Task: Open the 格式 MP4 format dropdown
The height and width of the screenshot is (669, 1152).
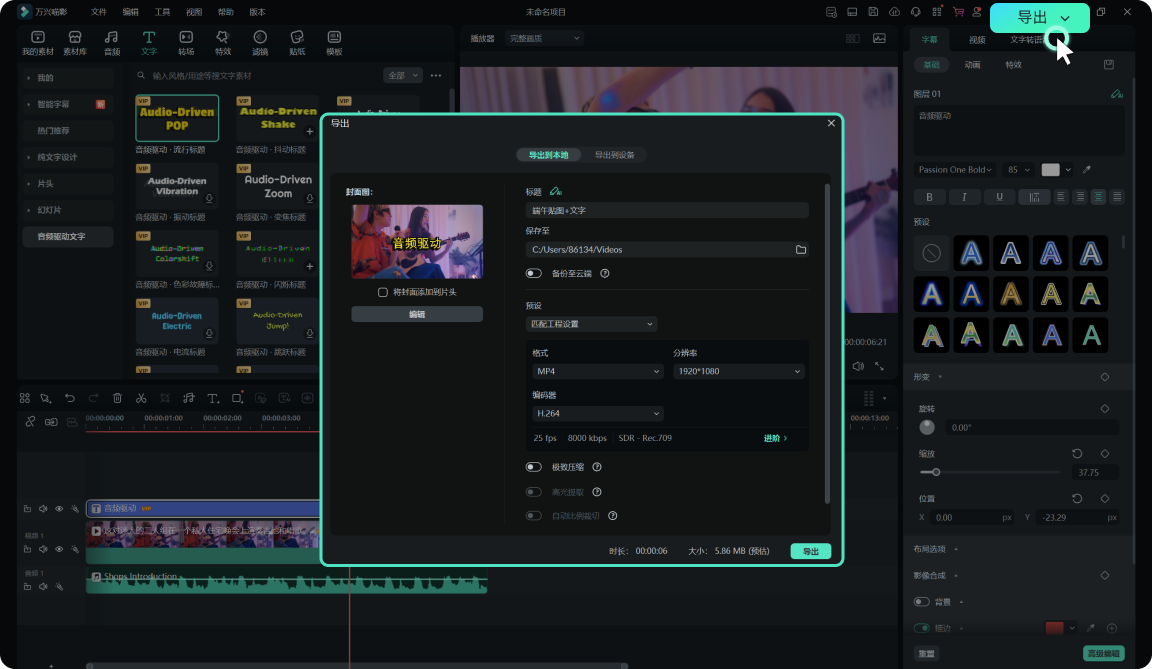Action: tap(597, 371)
